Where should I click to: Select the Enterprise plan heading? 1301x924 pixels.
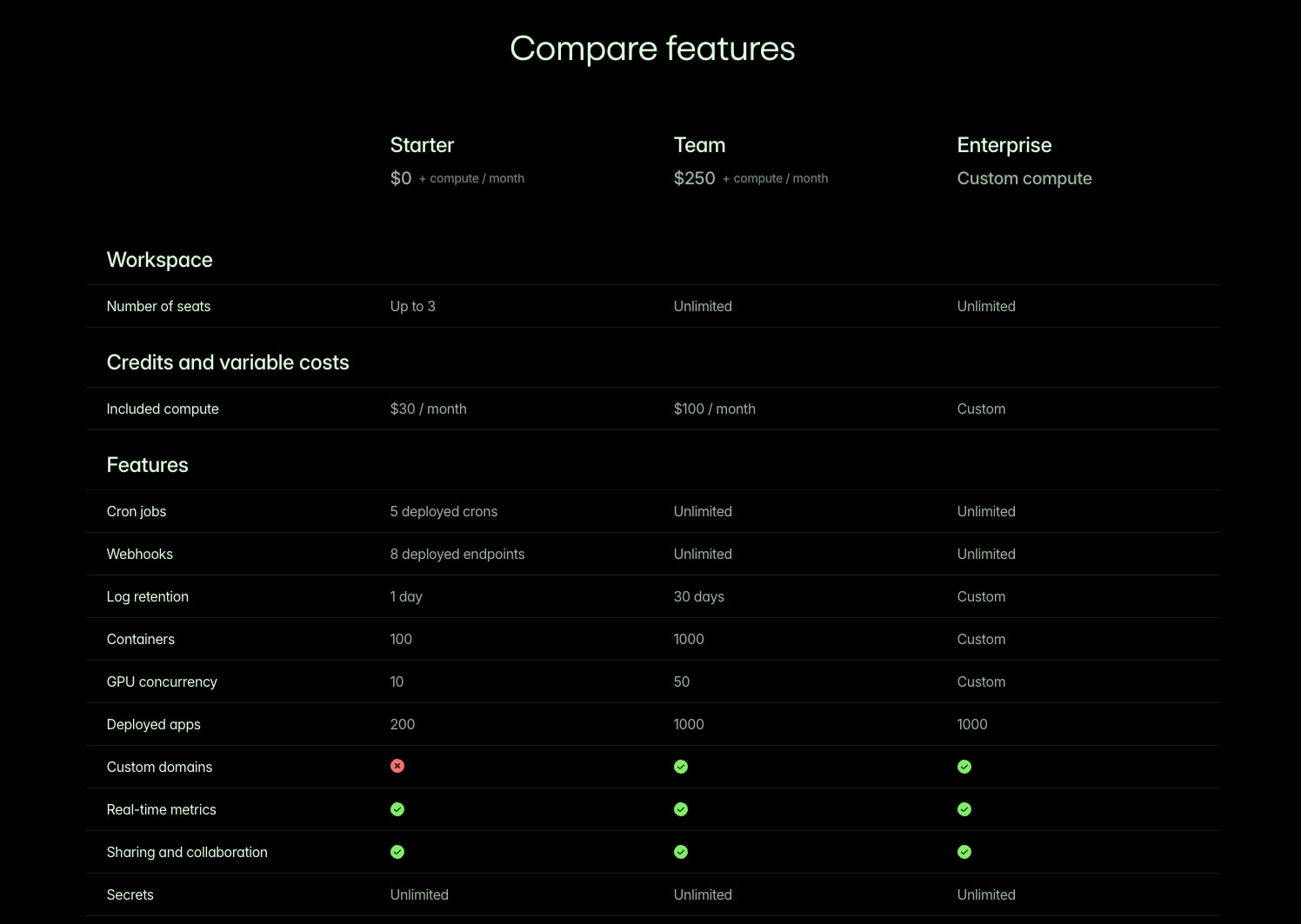point(1004,145)
